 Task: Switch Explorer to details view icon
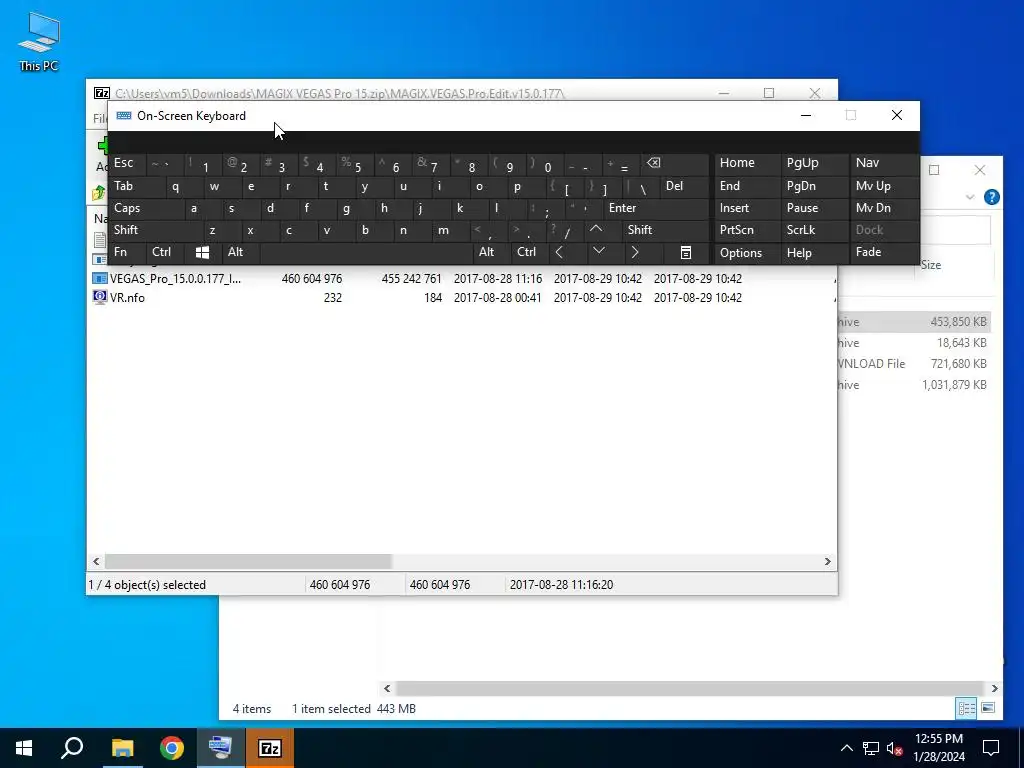point(967,708)
